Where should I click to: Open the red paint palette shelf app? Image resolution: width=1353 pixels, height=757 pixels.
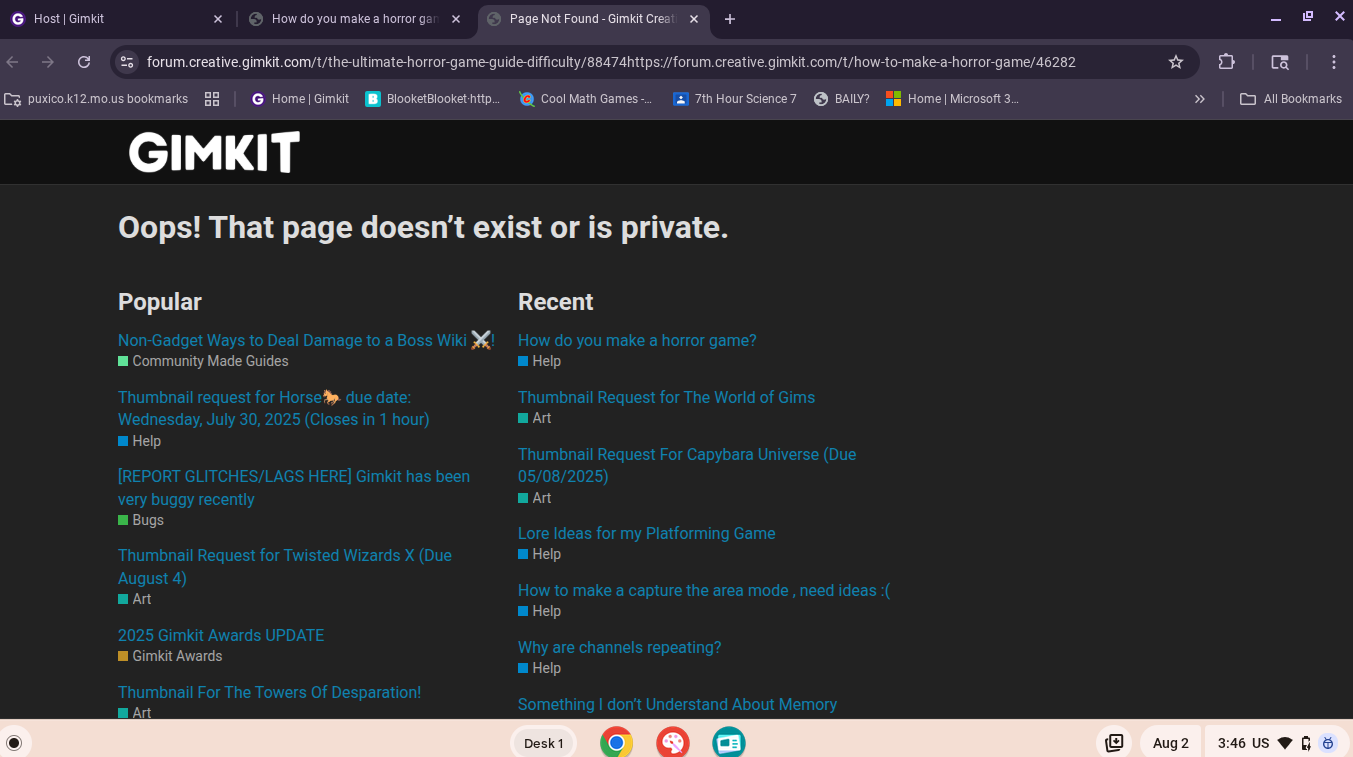672,743
